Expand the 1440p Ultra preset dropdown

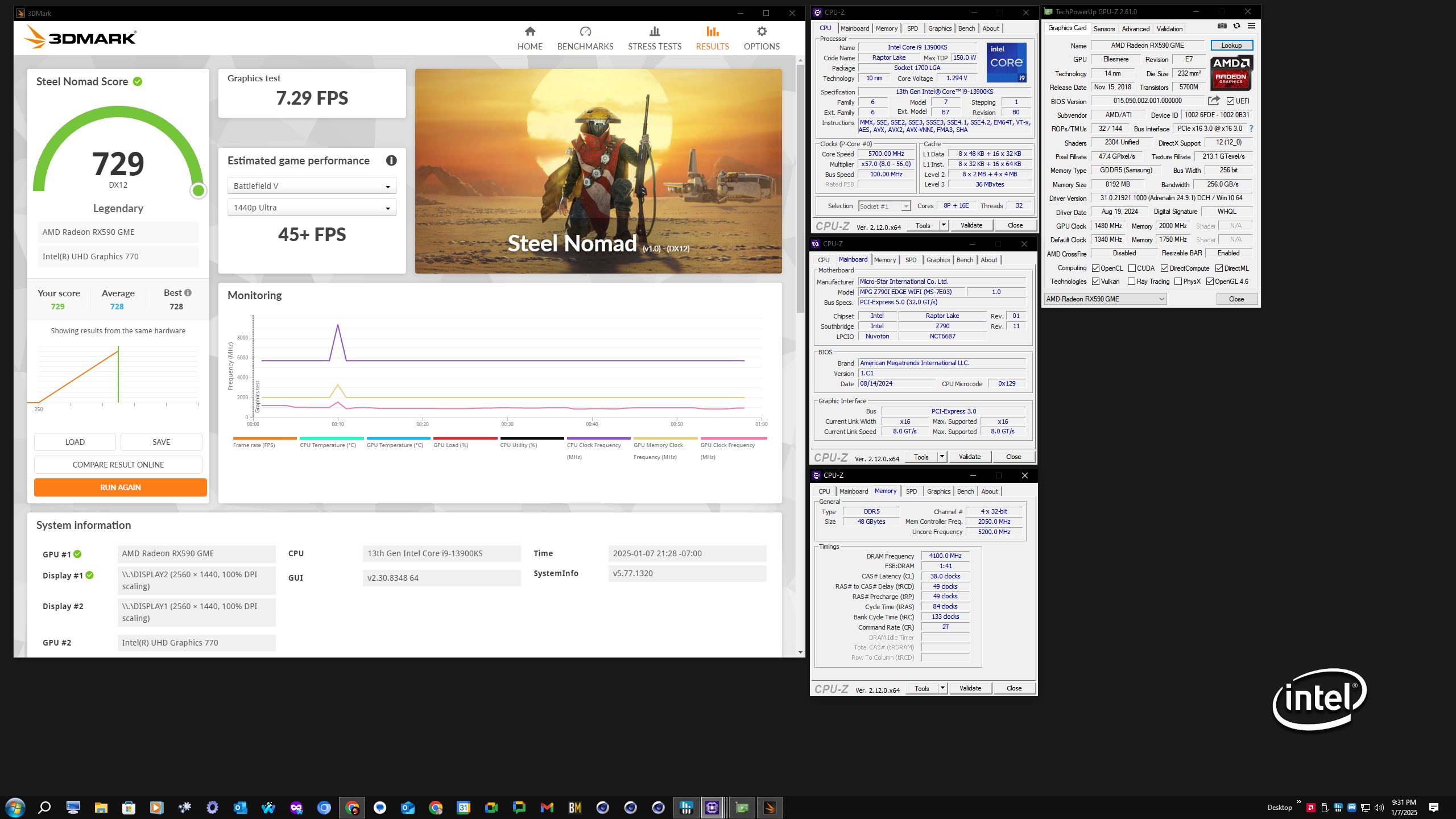[x=312, y=208]
